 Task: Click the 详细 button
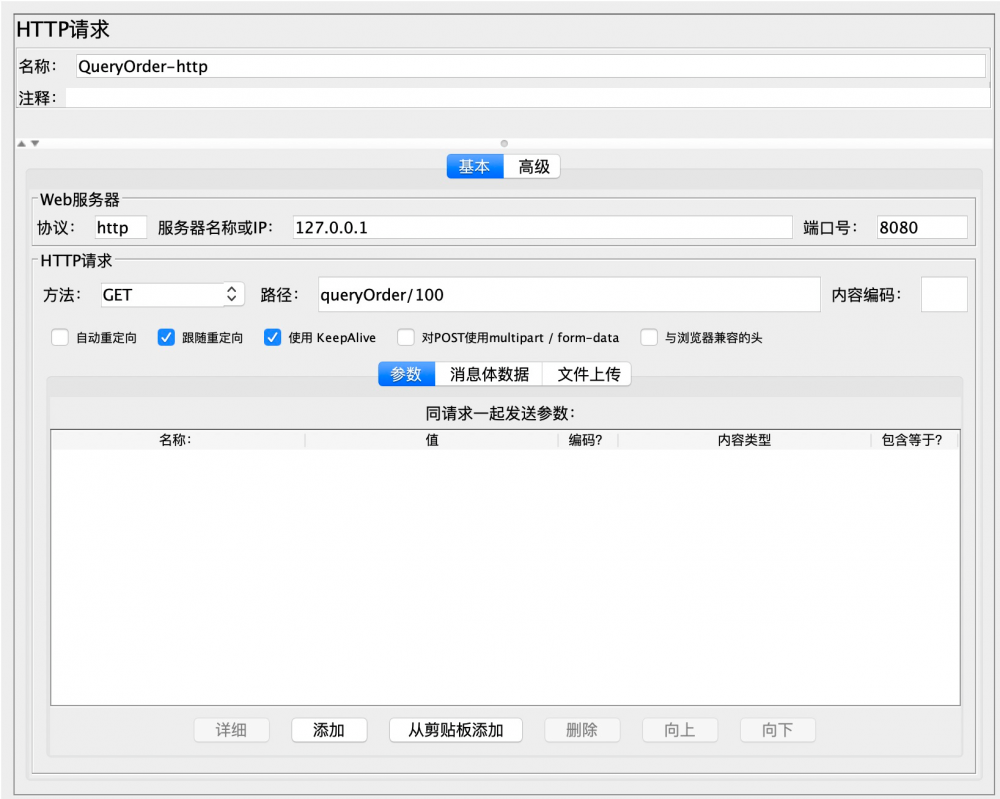tap(231, 730)
